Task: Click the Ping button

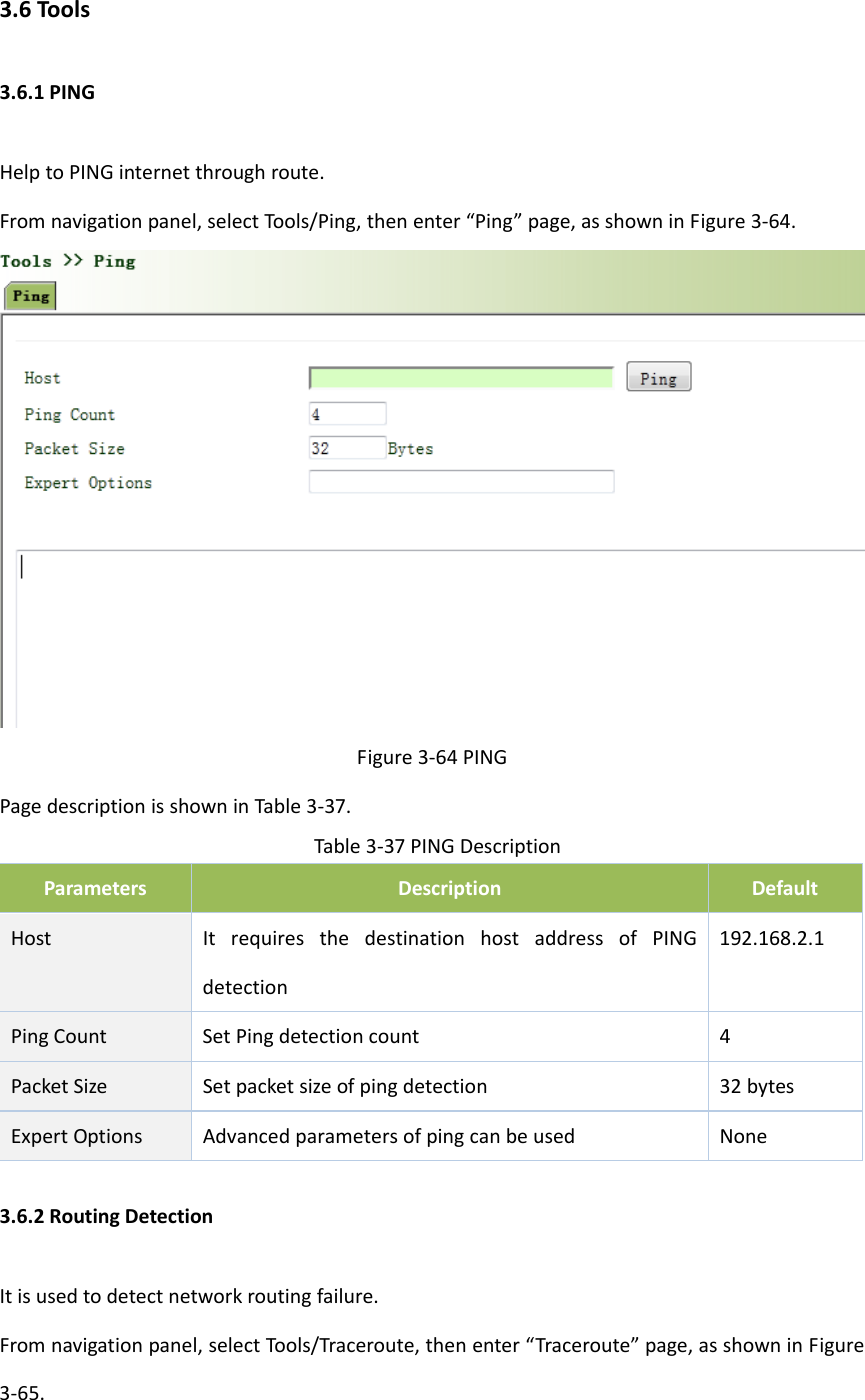Action: tap(658, 376)
